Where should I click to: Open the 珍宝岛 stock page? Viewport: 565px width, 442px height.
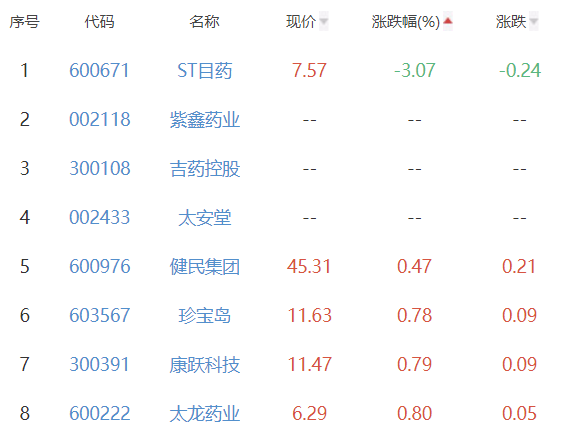(x=204, y=315)
